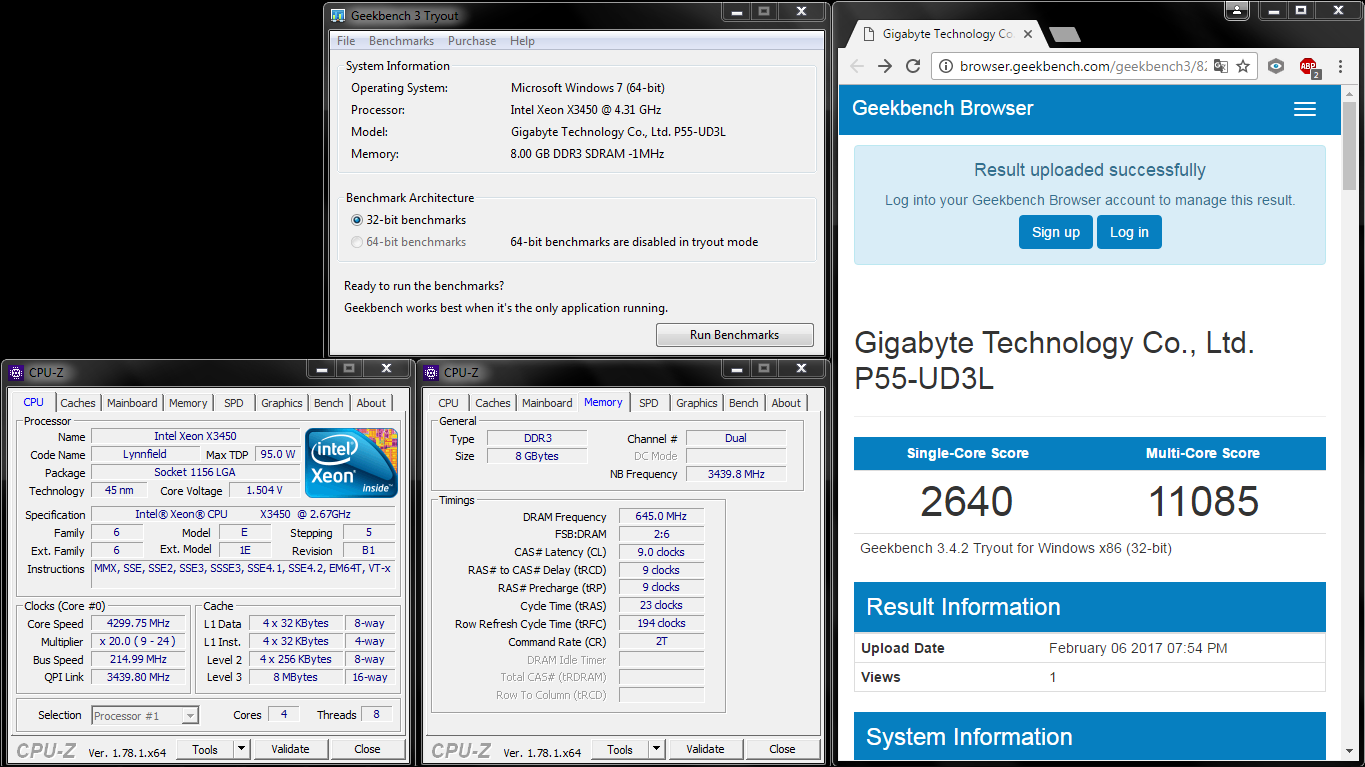The image size is (1365, 767).
Task: Click Chrome's back navigation arrow
Action: pyautogui.click(x=857, y=66)
